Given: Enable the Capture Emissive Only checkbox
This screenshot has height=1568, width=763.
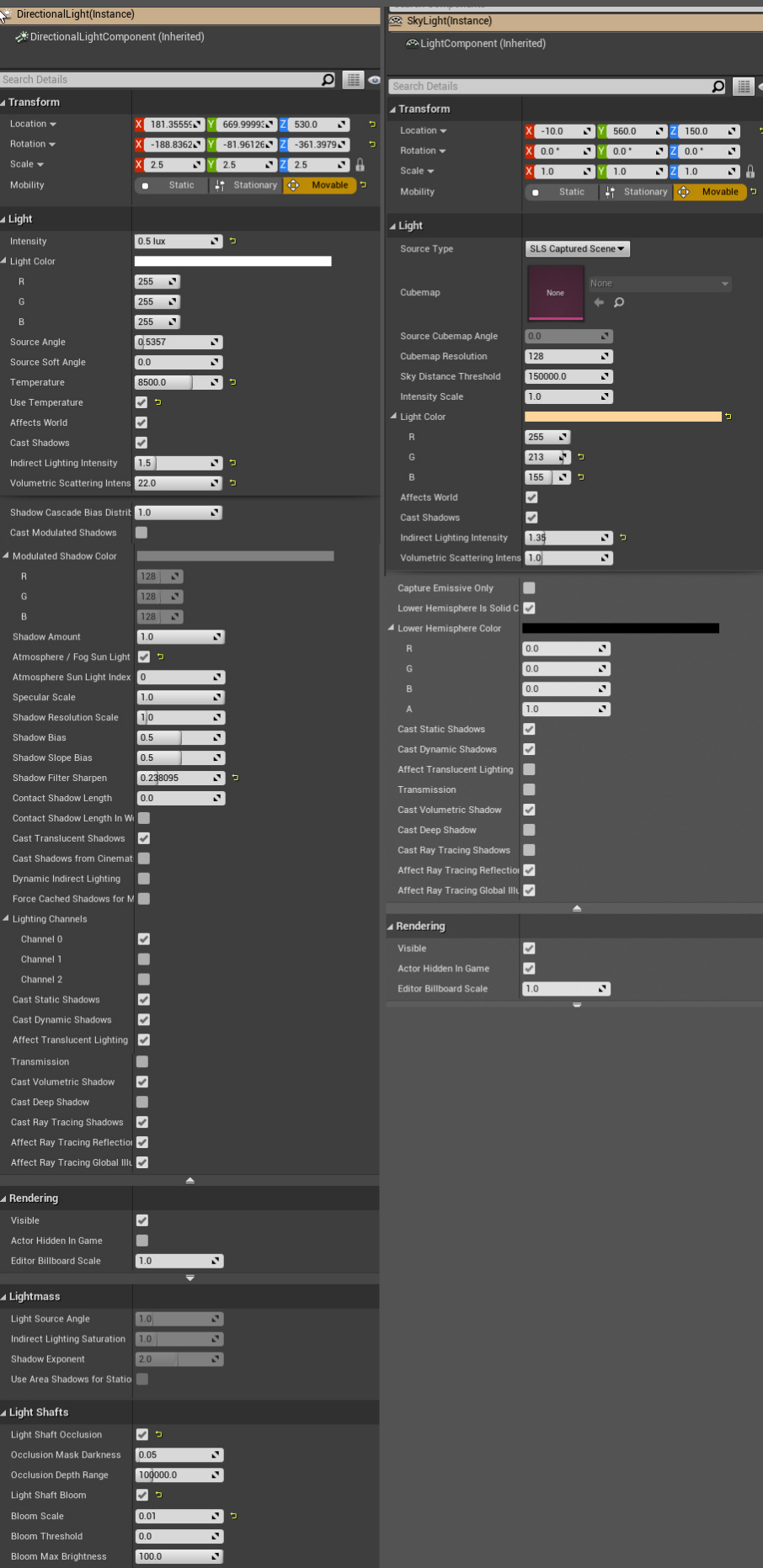Looking at the screenshot, I should coord(529,588).
